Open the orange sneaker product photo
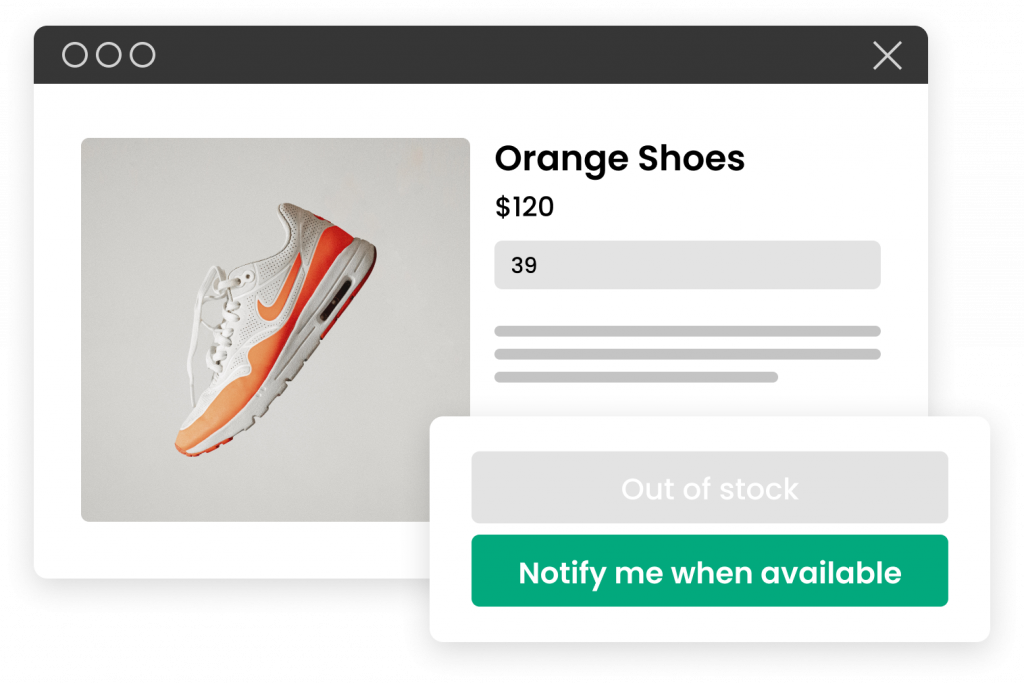 point(275,329)
